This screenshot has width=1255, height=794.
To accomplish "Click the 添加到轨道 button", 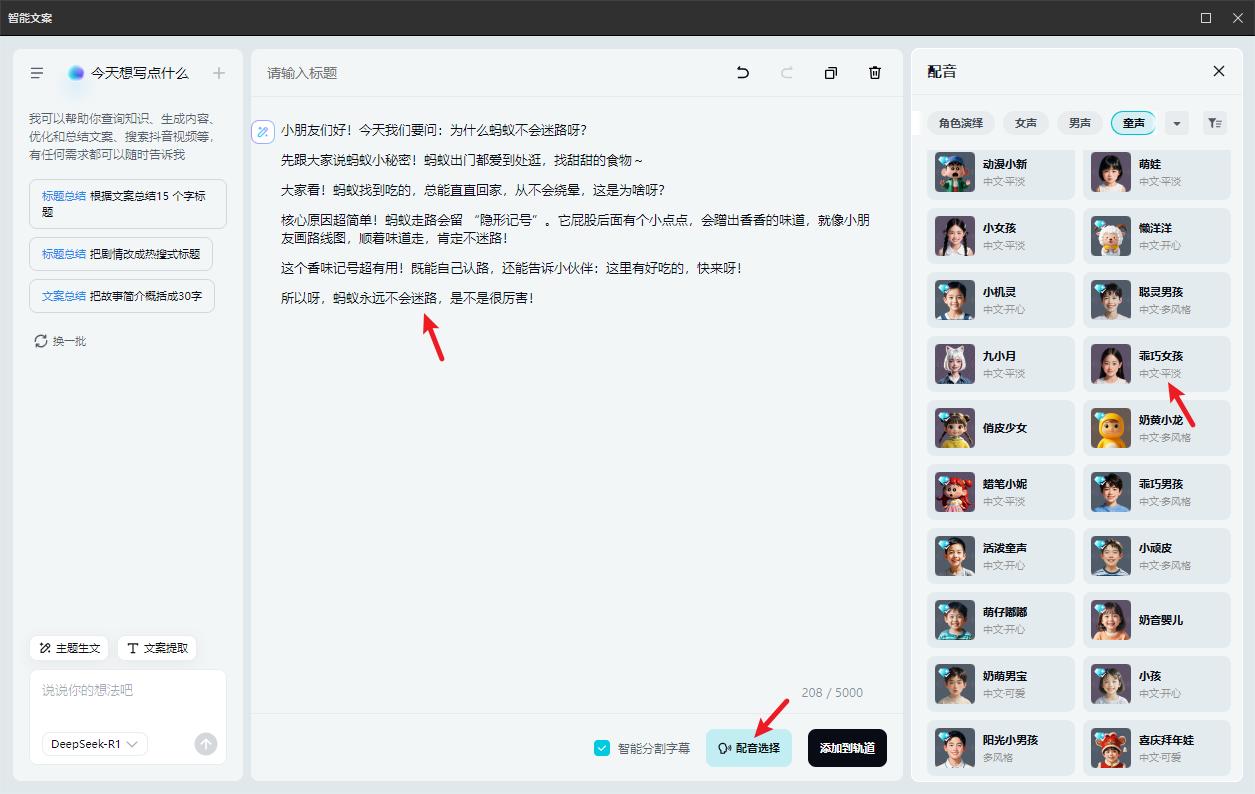I will click(x=847, y=748).
